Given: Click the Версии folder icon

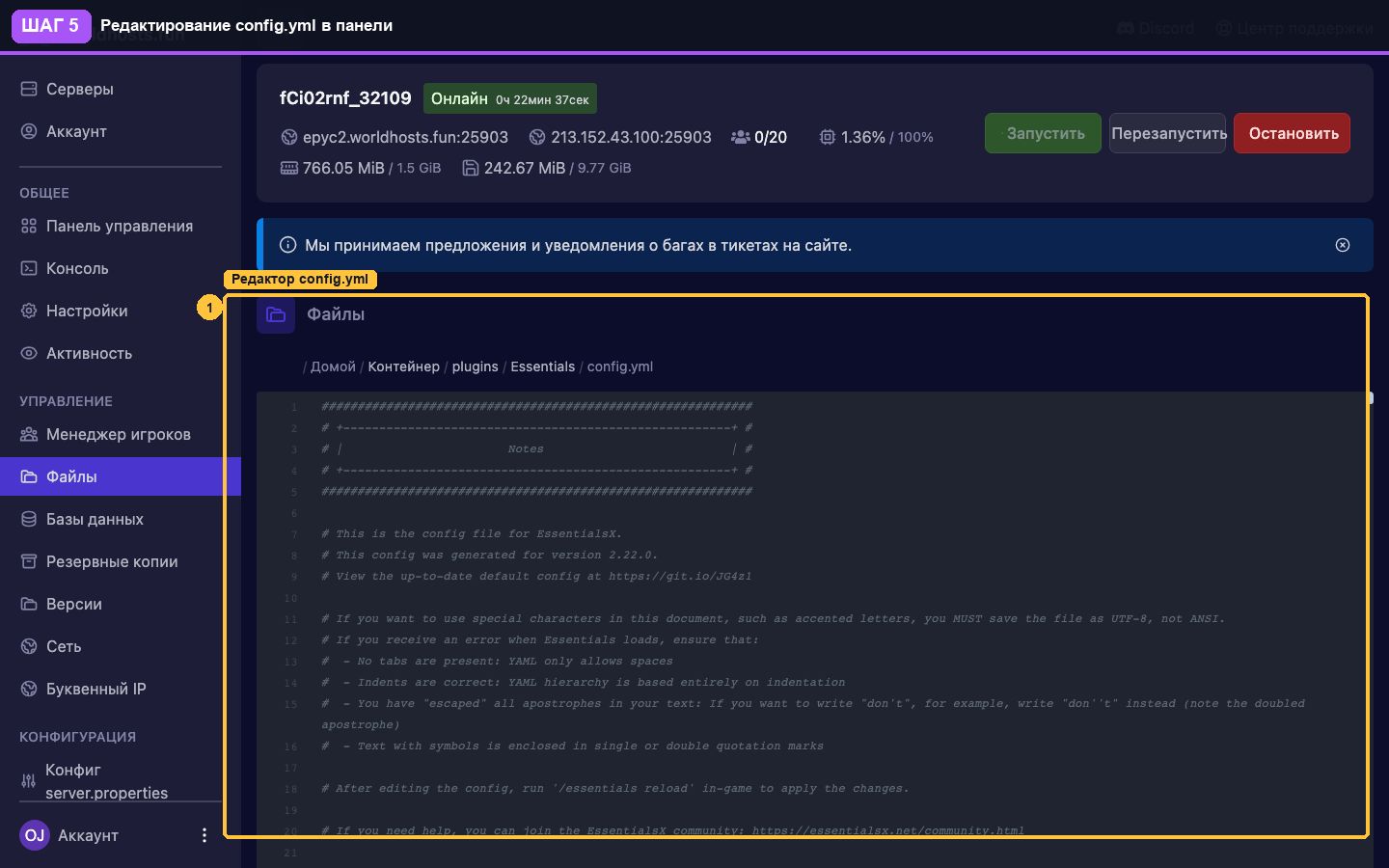Looking at the screenshot, I should click(x=29, y=604).
